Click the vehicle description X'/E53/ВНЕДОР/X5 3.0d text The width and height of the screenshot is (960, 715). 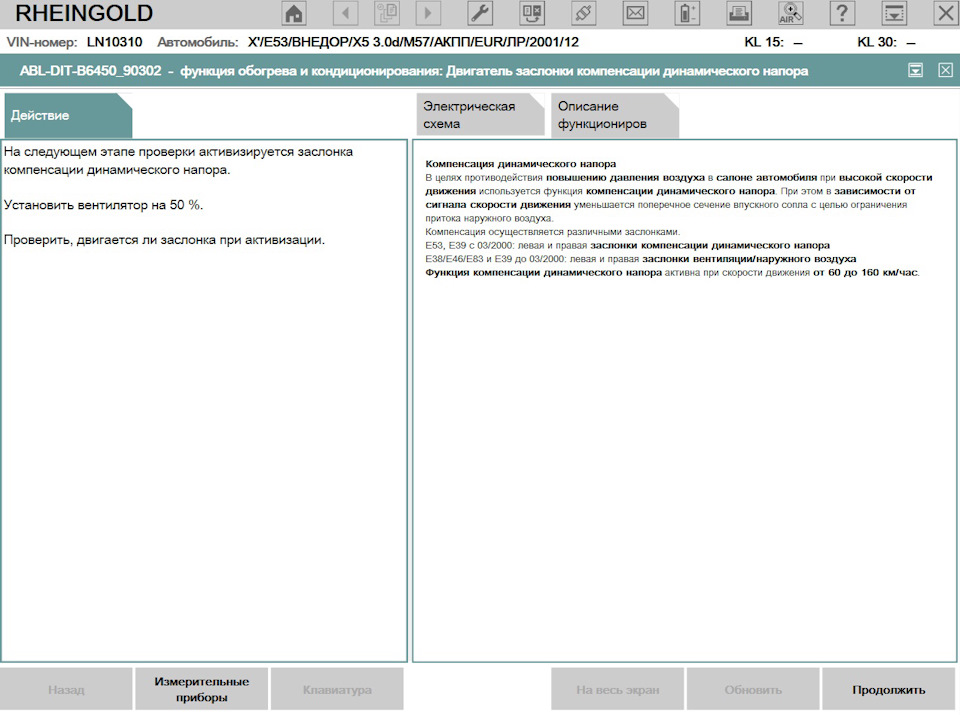point(413,42)
